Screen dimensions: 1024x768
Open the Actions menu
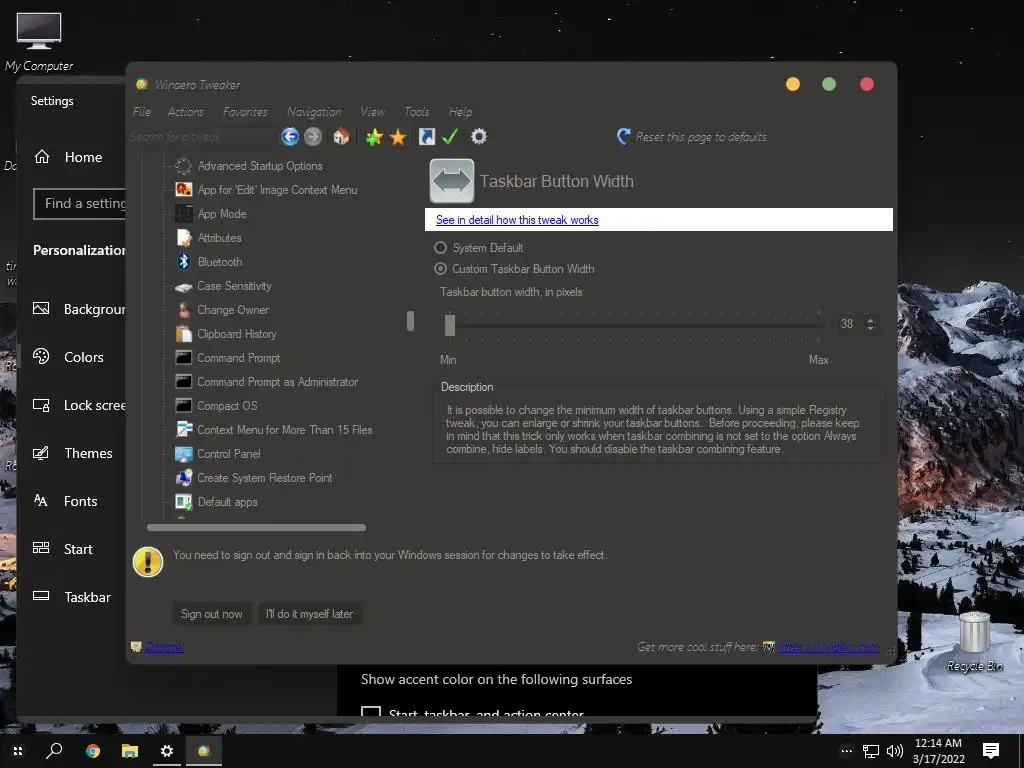tap(185, 112)
